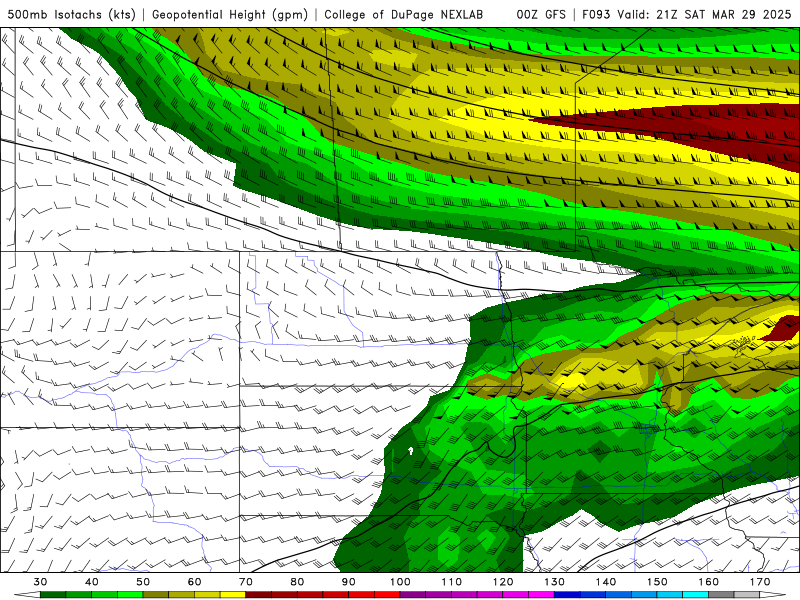Select the dark maroon swatch right of 70

tap(259, 595)
